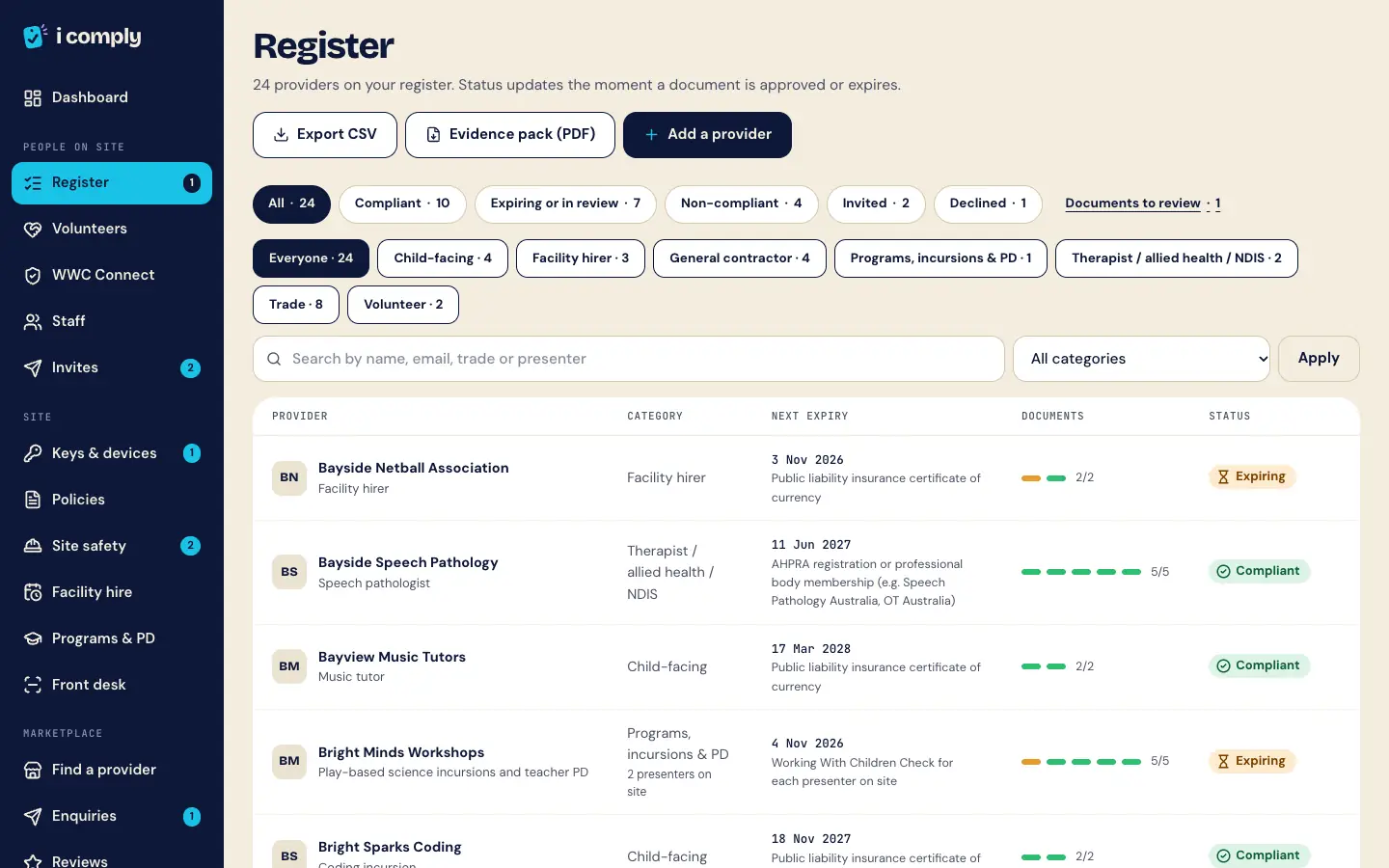This screenshot has width=1389, height=868.
Task: Filter by Compliant · 10 status
Action: click(x=402, y=203)
